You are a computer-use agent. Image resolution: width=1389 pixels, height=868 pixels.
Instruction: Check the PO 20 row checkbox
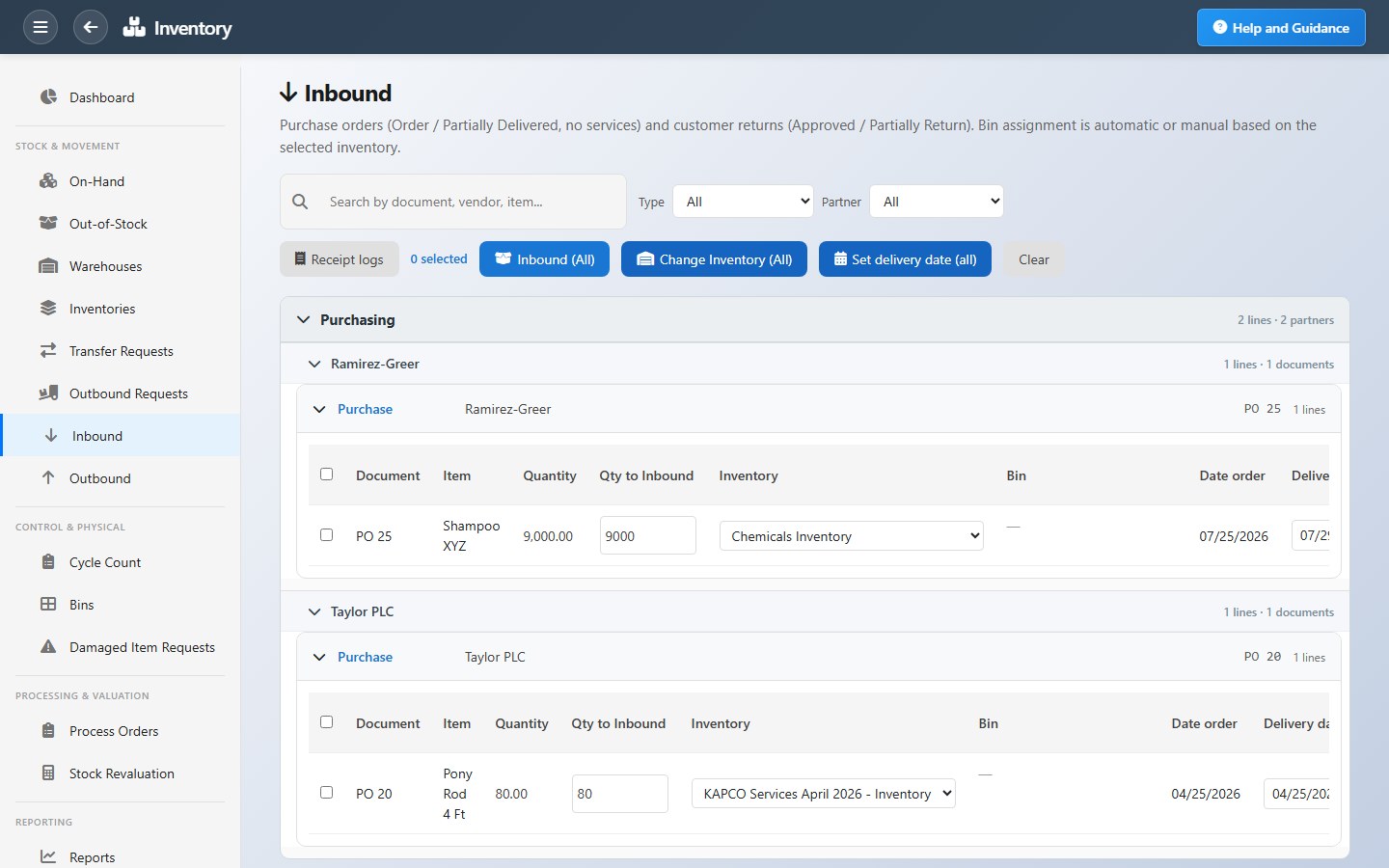tap(326, 792)
